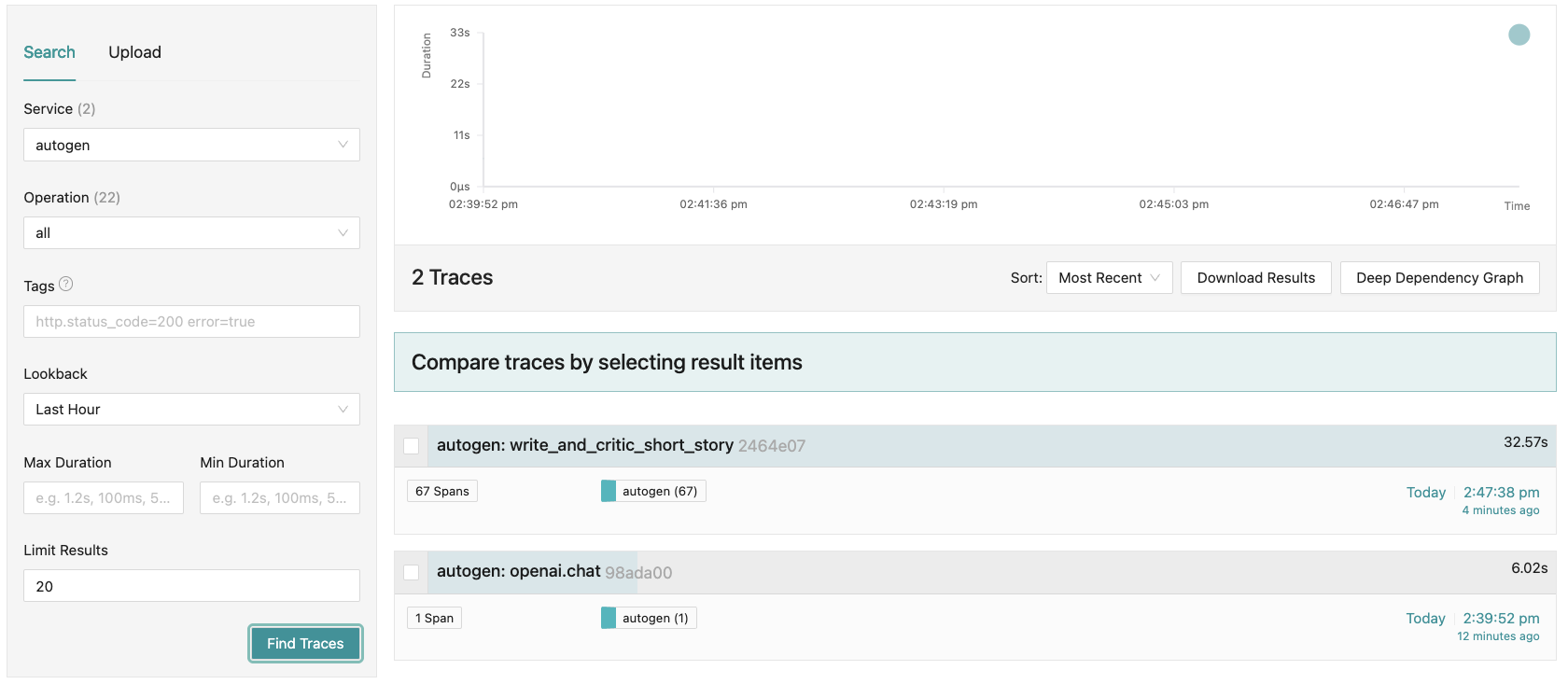Focus the Tags input field

[191, 322]
